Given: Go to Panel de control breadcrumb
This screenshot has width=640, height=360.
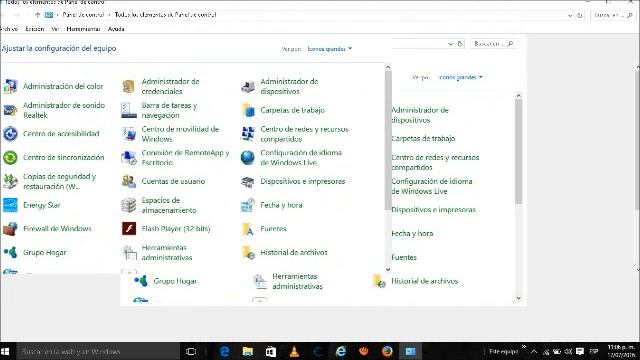Looking at the screenshot, I should pyautogui.click(x=83, y=15).
